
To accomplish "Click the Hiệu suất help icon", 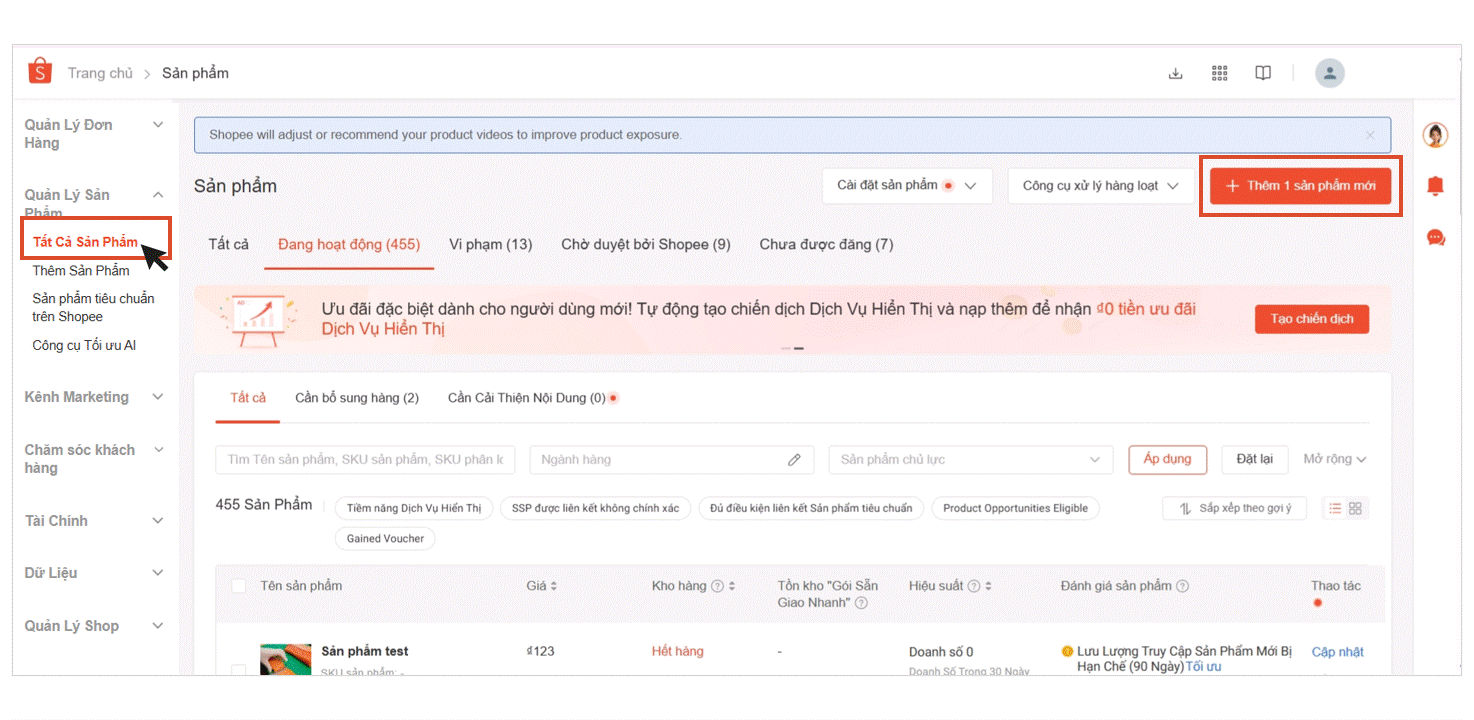I will [x=973, y=586].
